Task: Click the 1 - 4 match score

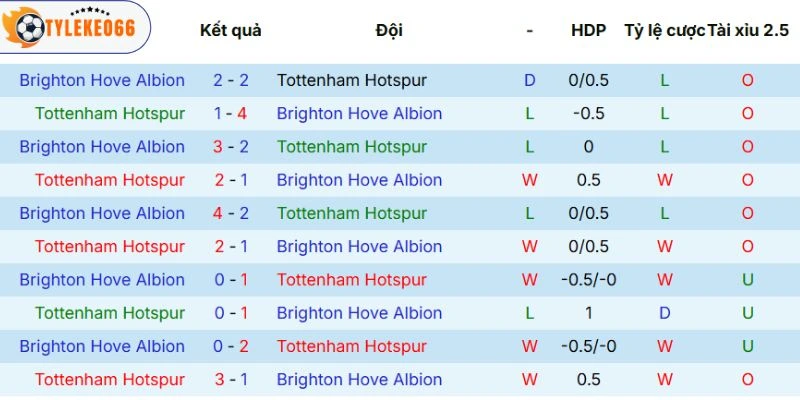Action: point(230,113)
